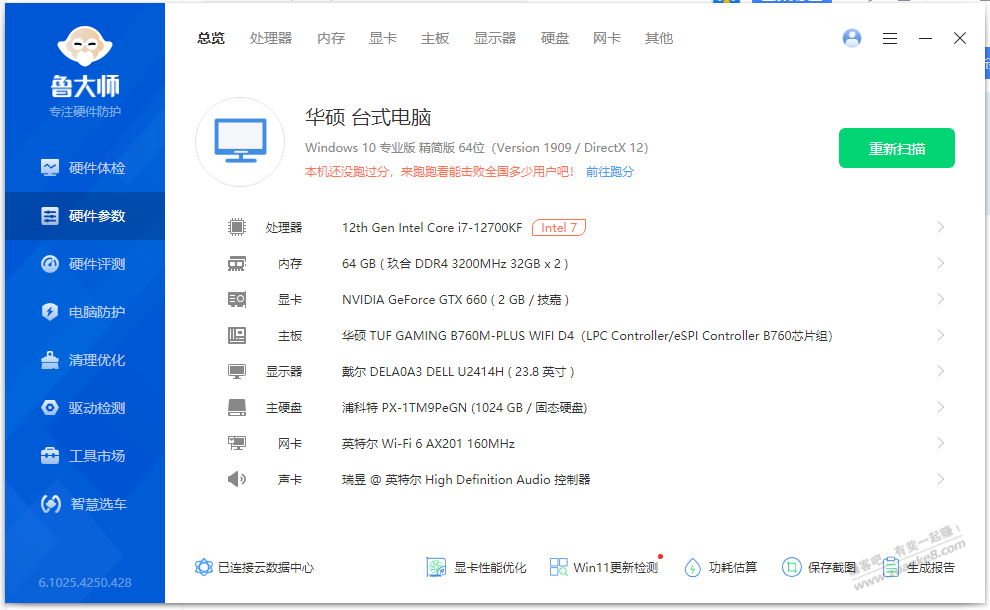Click the Intel 7 process badge

click(x=559, y=227)
